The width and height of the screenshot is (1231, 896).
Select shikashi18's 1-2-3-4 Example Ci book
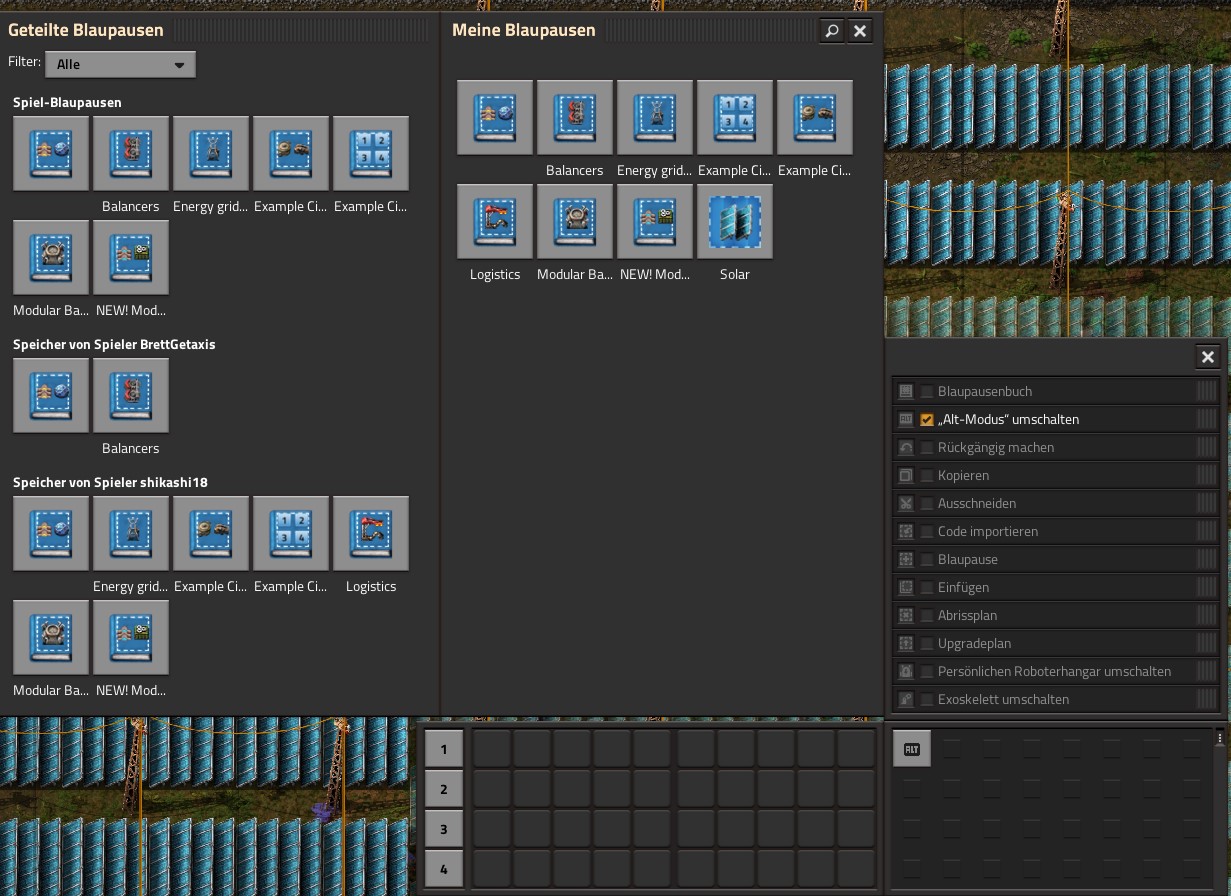(x=291, y=533)
